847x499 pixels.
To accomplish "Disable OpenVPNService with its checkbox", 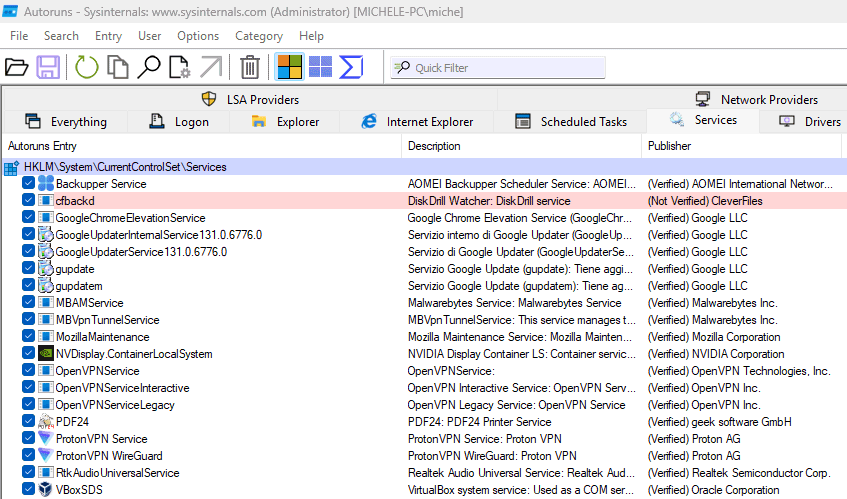I will tap(29, 370).
